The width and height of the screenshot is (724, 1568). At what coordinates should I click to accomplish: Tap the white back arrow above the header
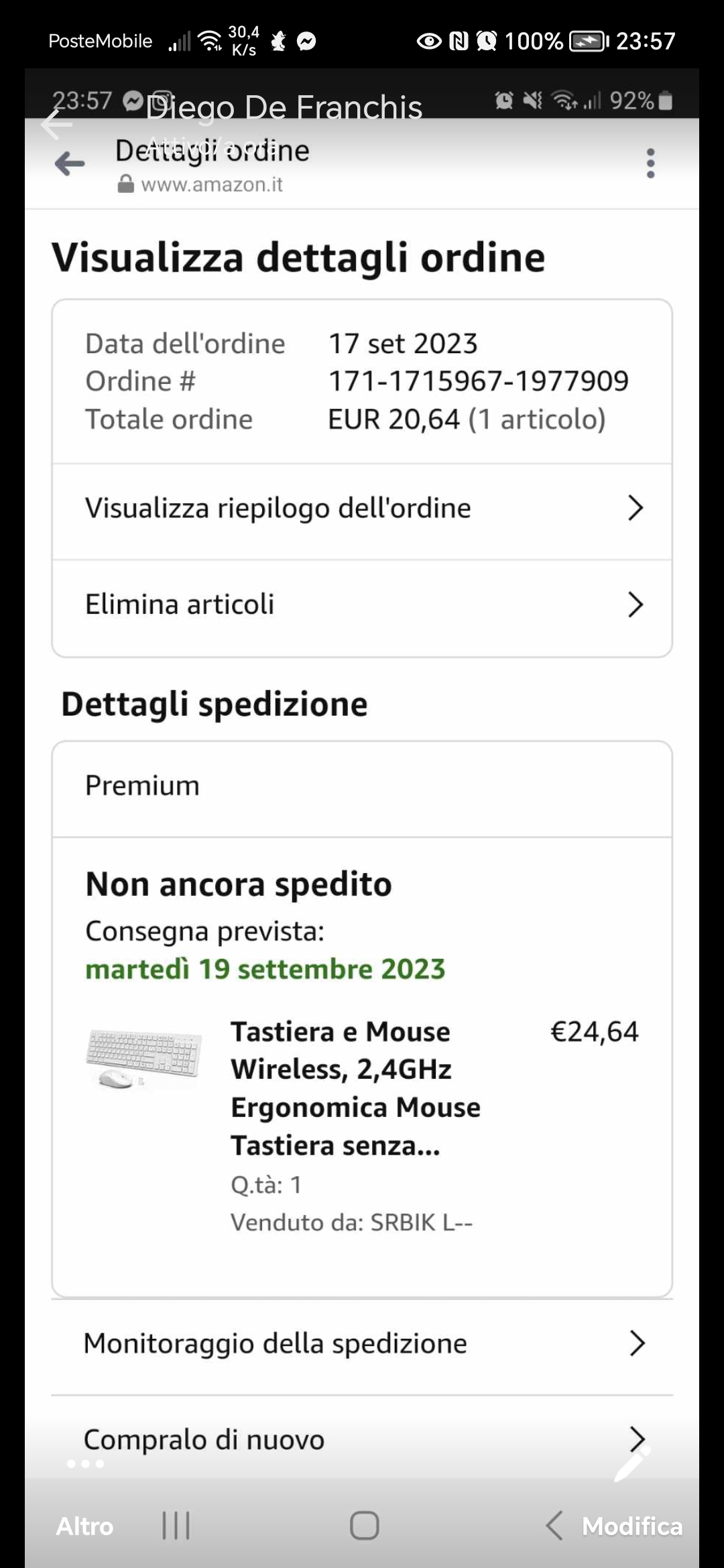pos(56,124)
